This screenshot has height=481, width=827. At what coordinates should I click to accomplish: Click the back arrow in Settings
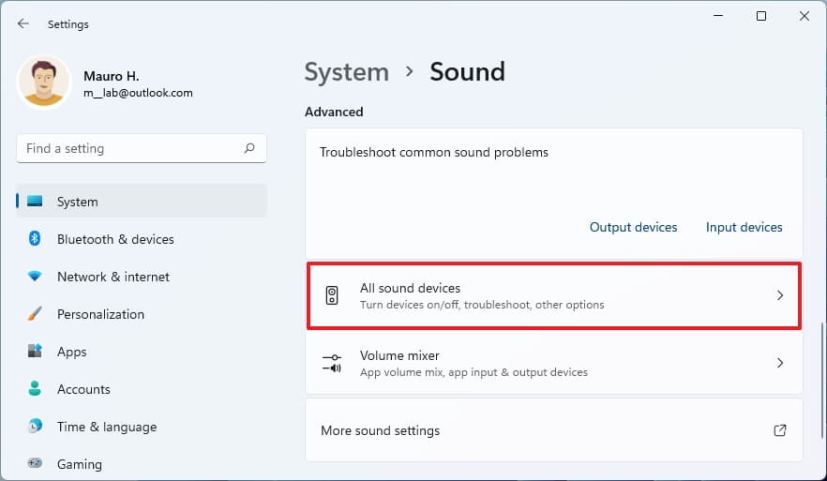23,23
